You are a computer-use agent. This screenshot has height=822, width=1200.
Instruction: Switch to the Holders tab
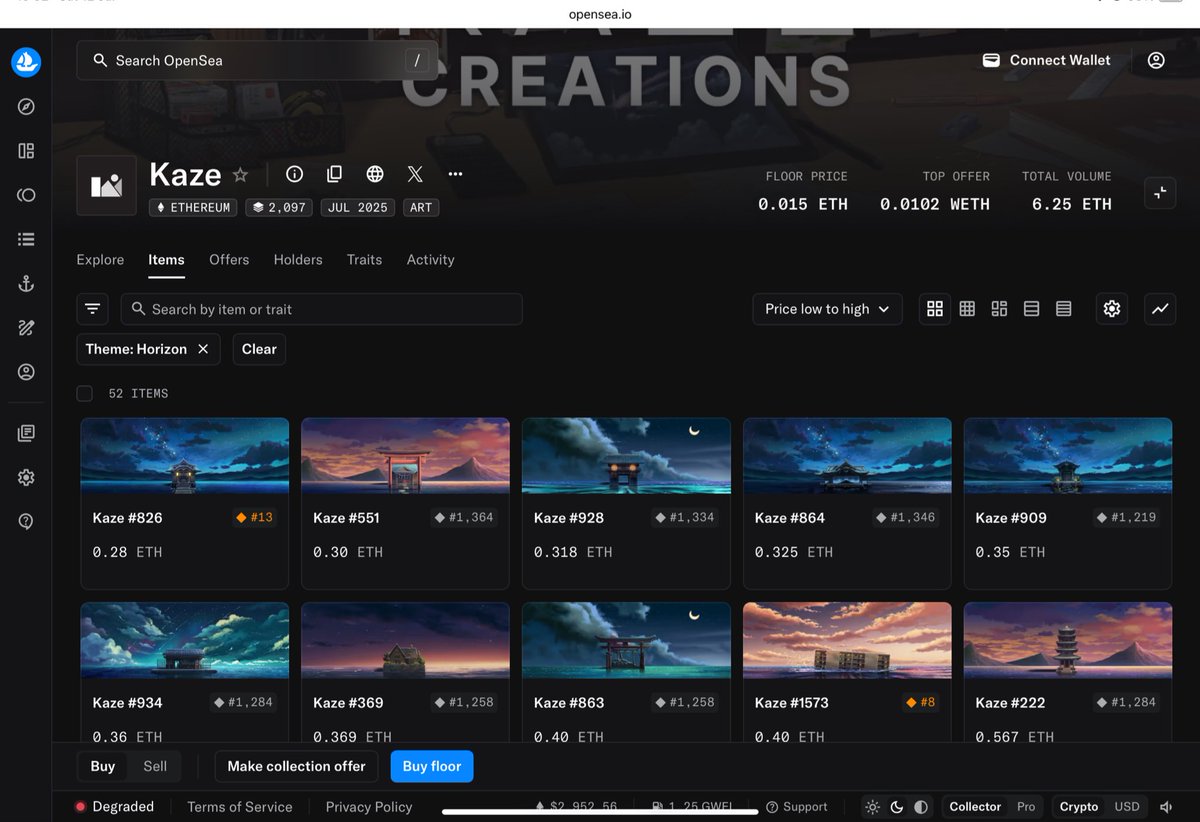pyautogui.click(x=298, y=259)
